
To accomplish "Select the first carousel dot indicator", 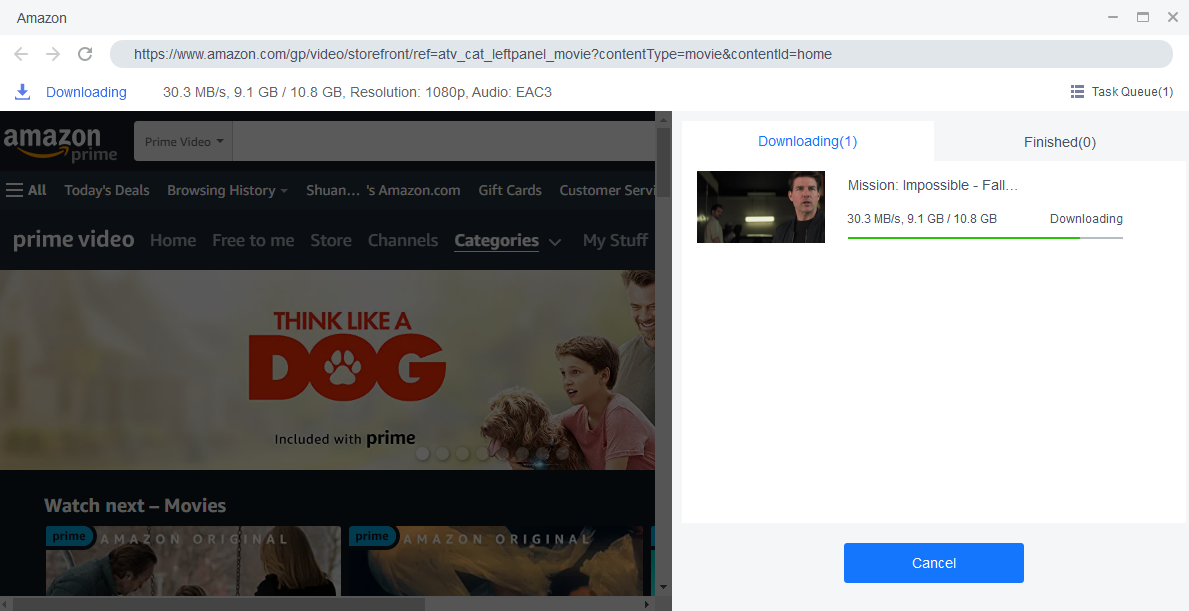I will 422,453.
